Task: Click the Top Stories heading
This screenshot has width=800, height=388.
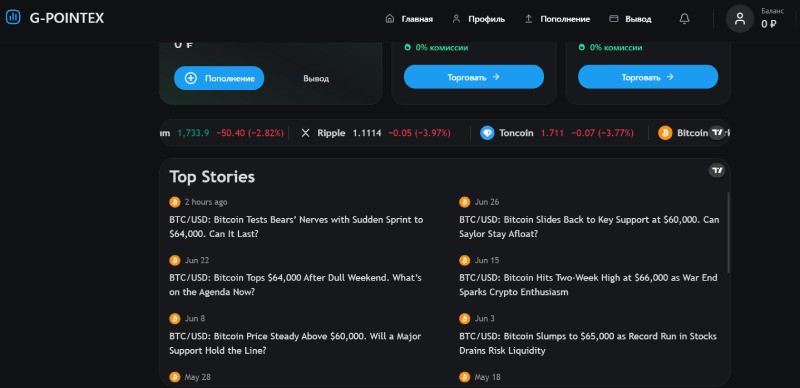Action: click(x=212, y=177)
